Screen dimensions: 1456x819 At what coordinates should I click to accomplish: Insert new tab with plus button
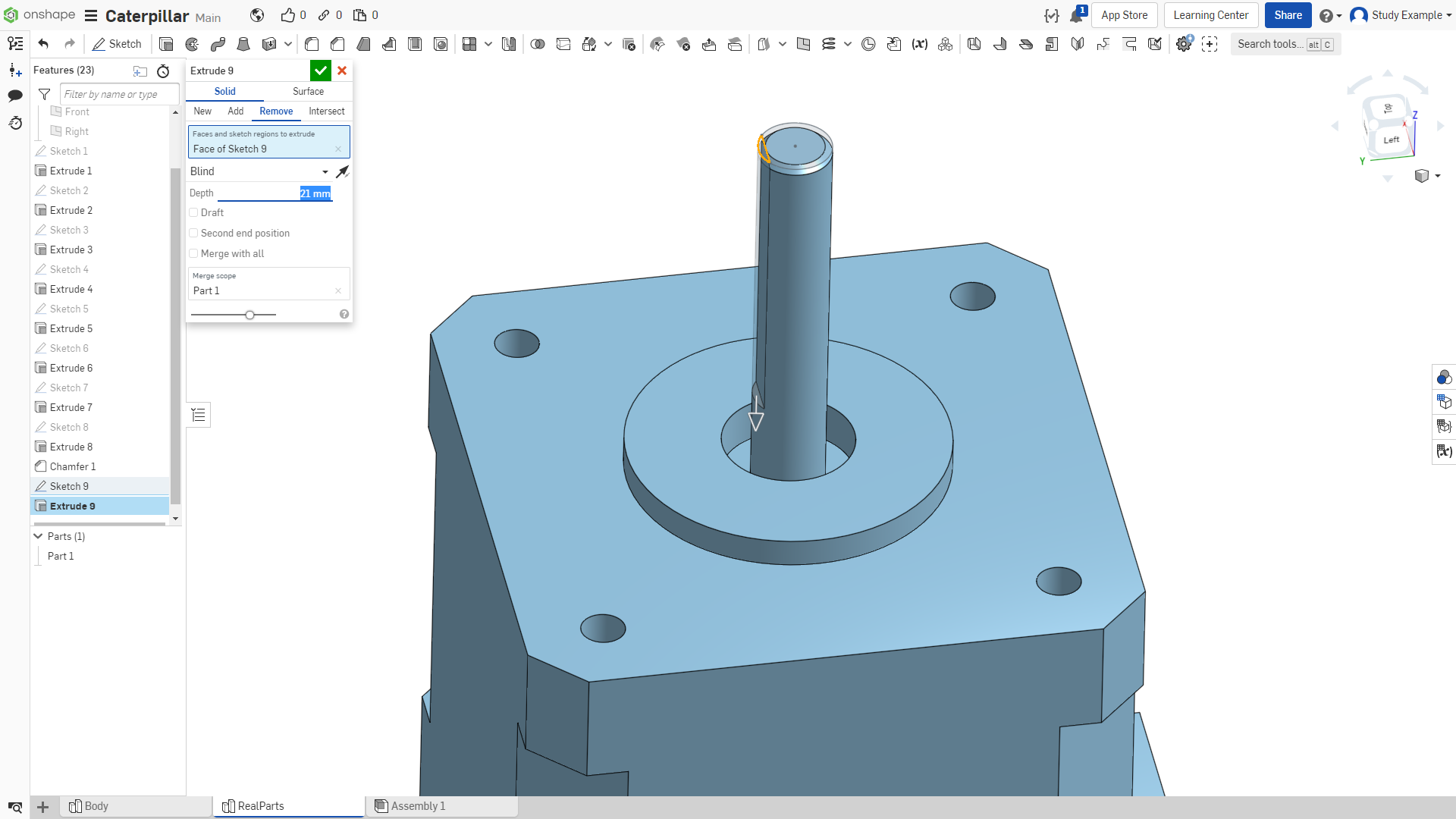pos(43,807)
